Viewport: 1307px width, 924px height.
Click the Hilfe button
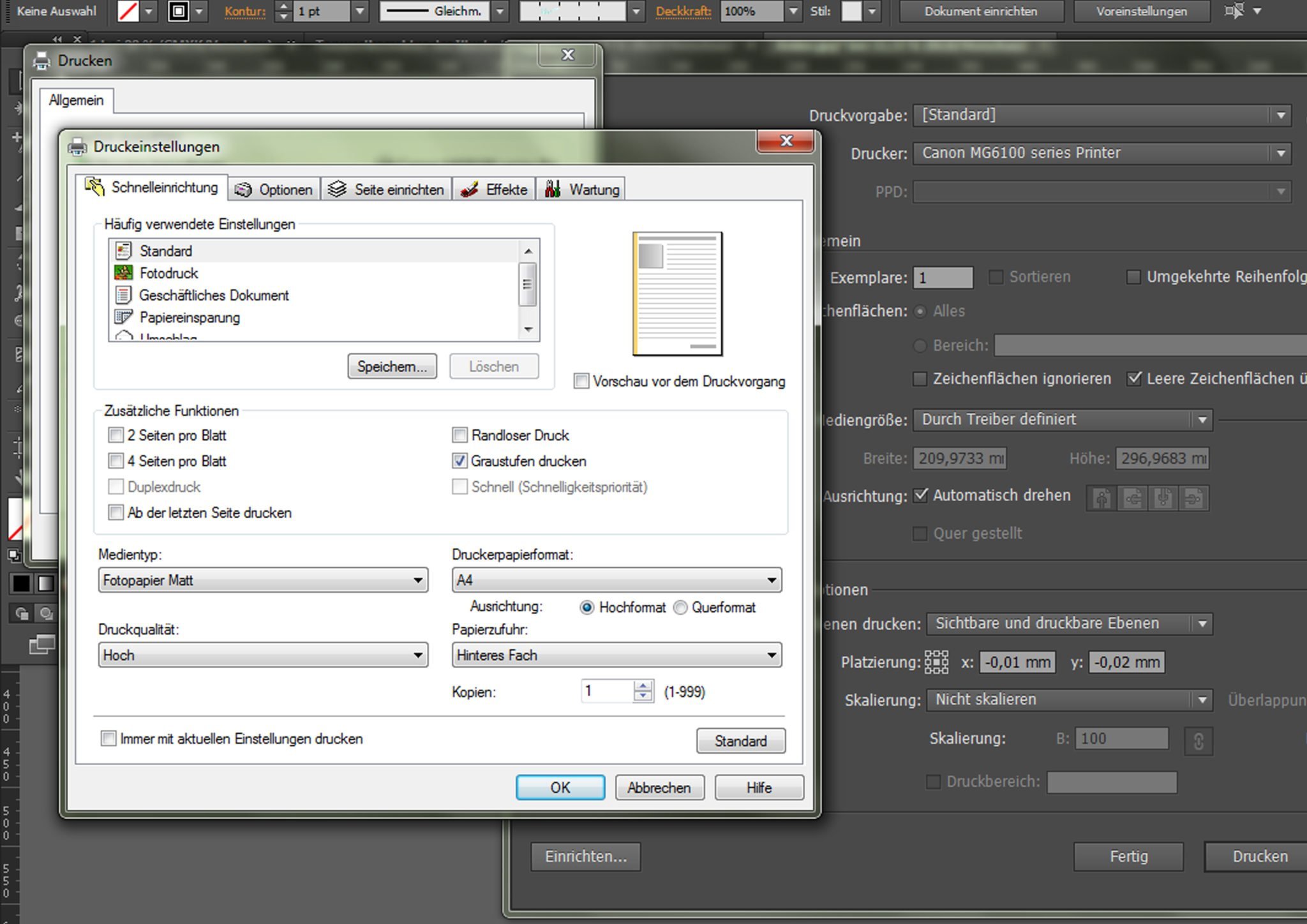pyautogui.click(x=759, y=787)
